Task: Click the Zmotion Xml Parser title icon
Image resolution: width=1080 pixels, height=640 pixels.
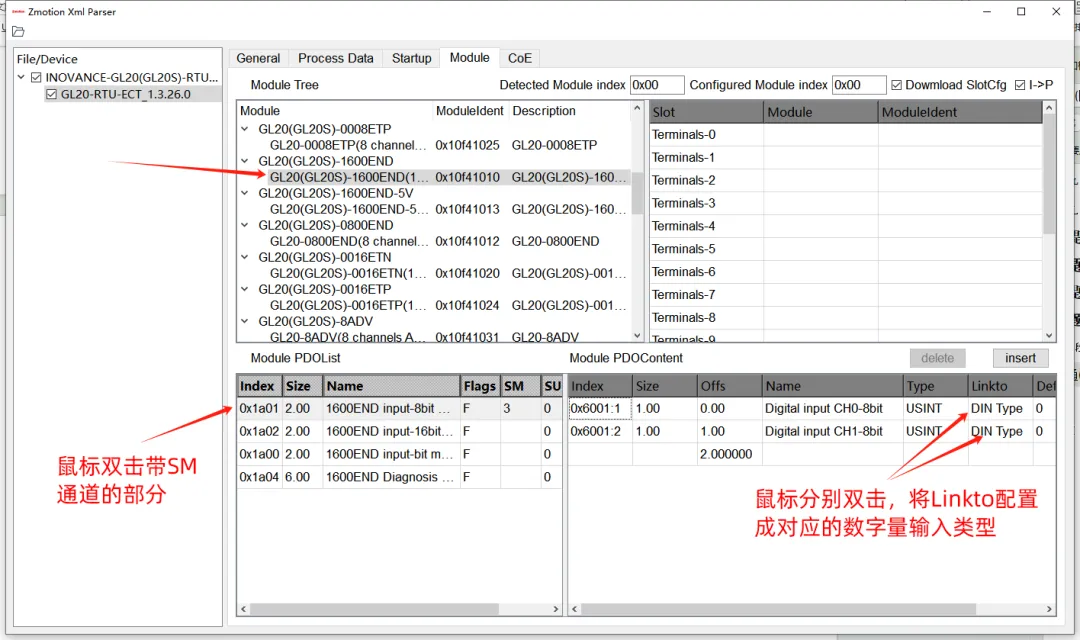Action: 18,12
